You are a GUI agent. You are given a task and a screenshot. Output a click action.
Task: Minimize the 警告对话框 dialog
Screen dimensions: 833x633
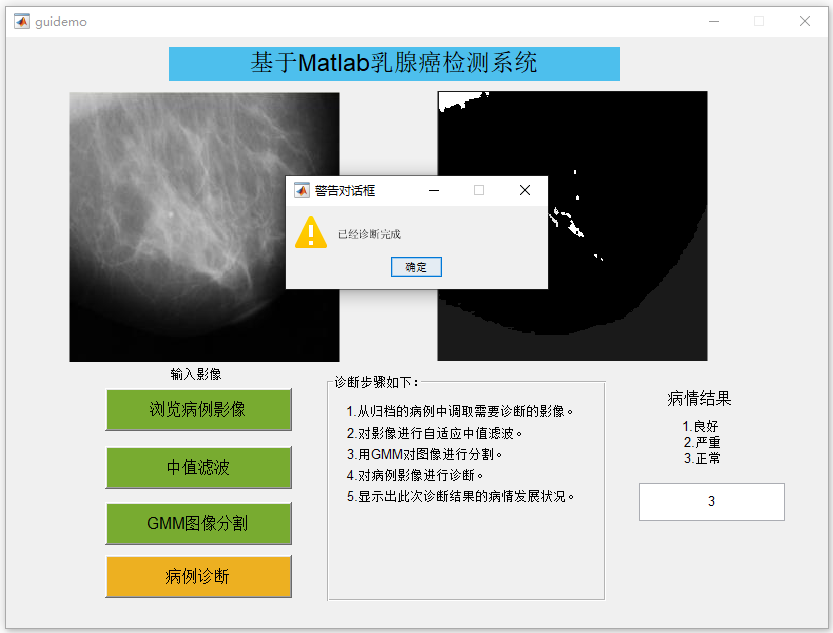[x=434, y=190]
